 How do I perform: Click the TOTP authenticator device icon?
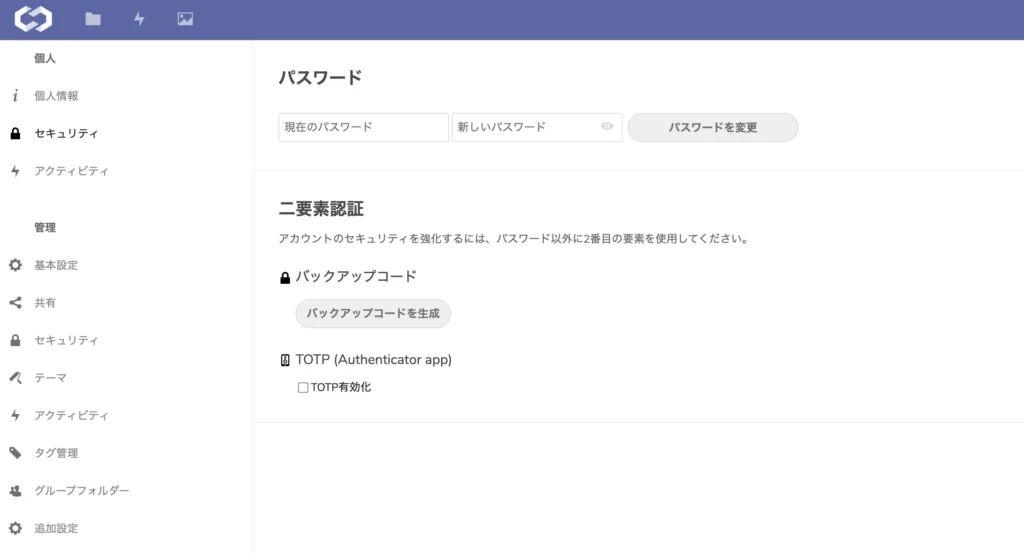285,360
